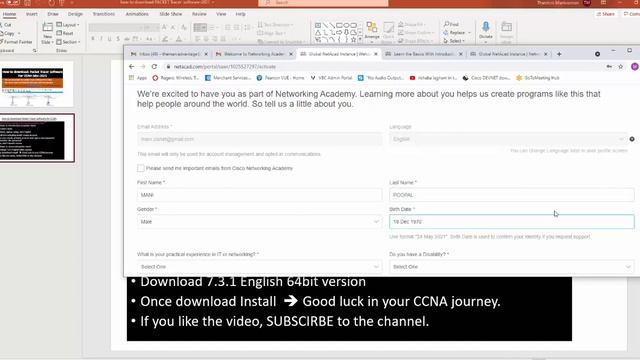Image resolution: width=640 pixels, height=360 pixels.
Task: Open the Design ribbon tab
Action: click(75, 14)
